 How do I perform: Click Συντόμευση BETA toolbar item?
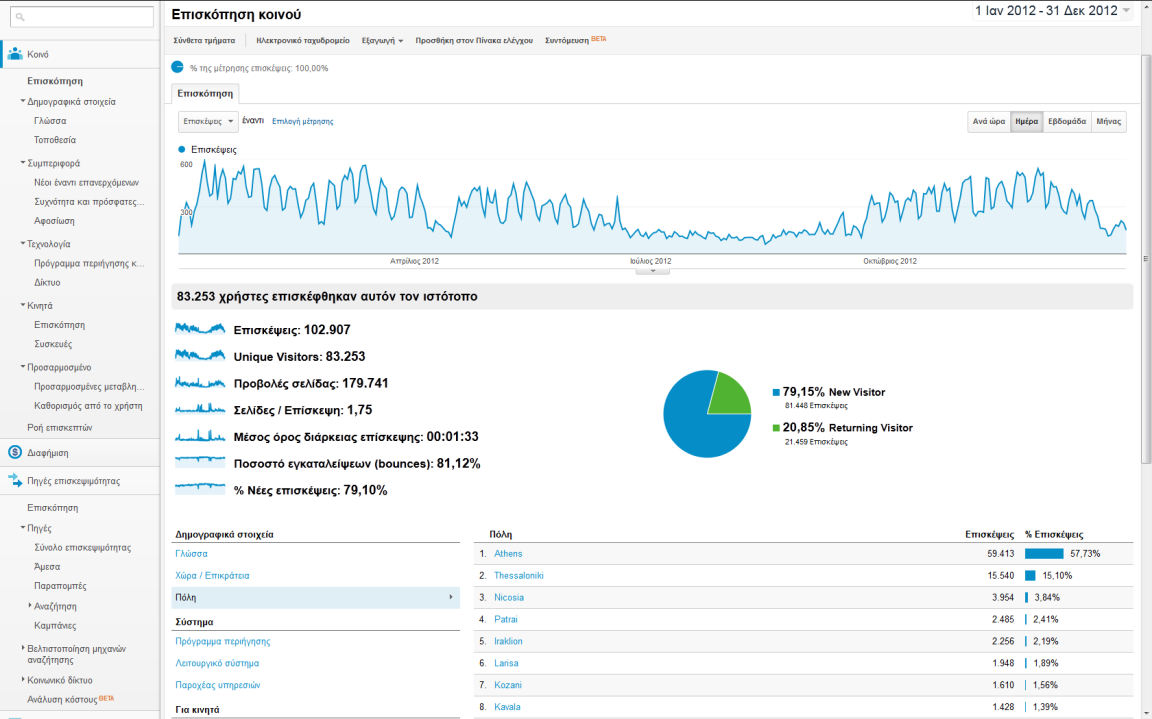tap(575, 40)
